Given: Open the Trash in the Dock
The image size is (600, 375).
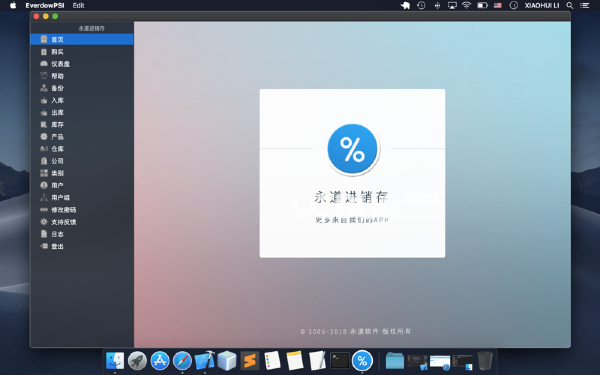Looking at the screenshot, I should tap(485, 360).
